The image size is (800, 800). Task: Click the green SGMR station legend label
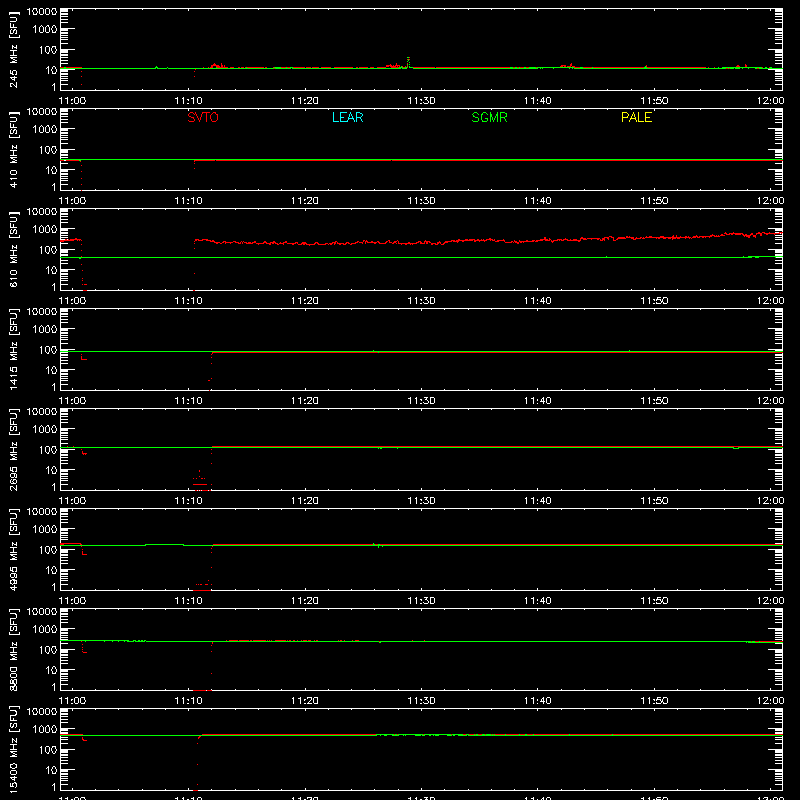coord(489,117)
